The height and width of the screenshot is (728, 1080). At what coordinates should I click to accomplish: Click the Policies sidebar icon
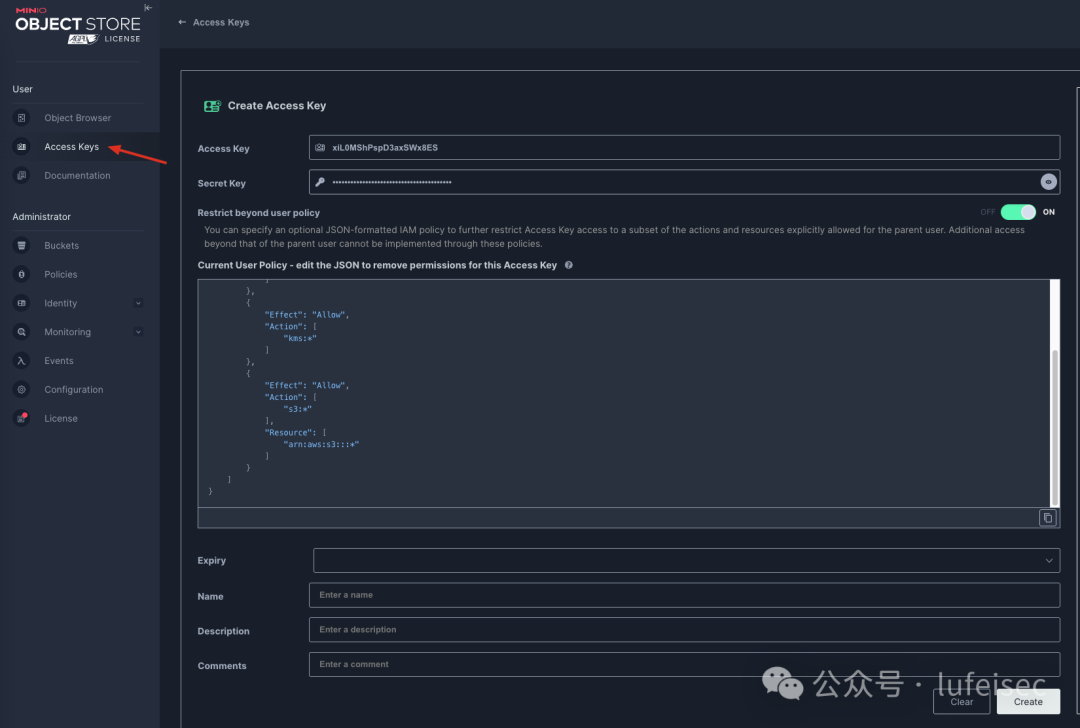point(21,274)
